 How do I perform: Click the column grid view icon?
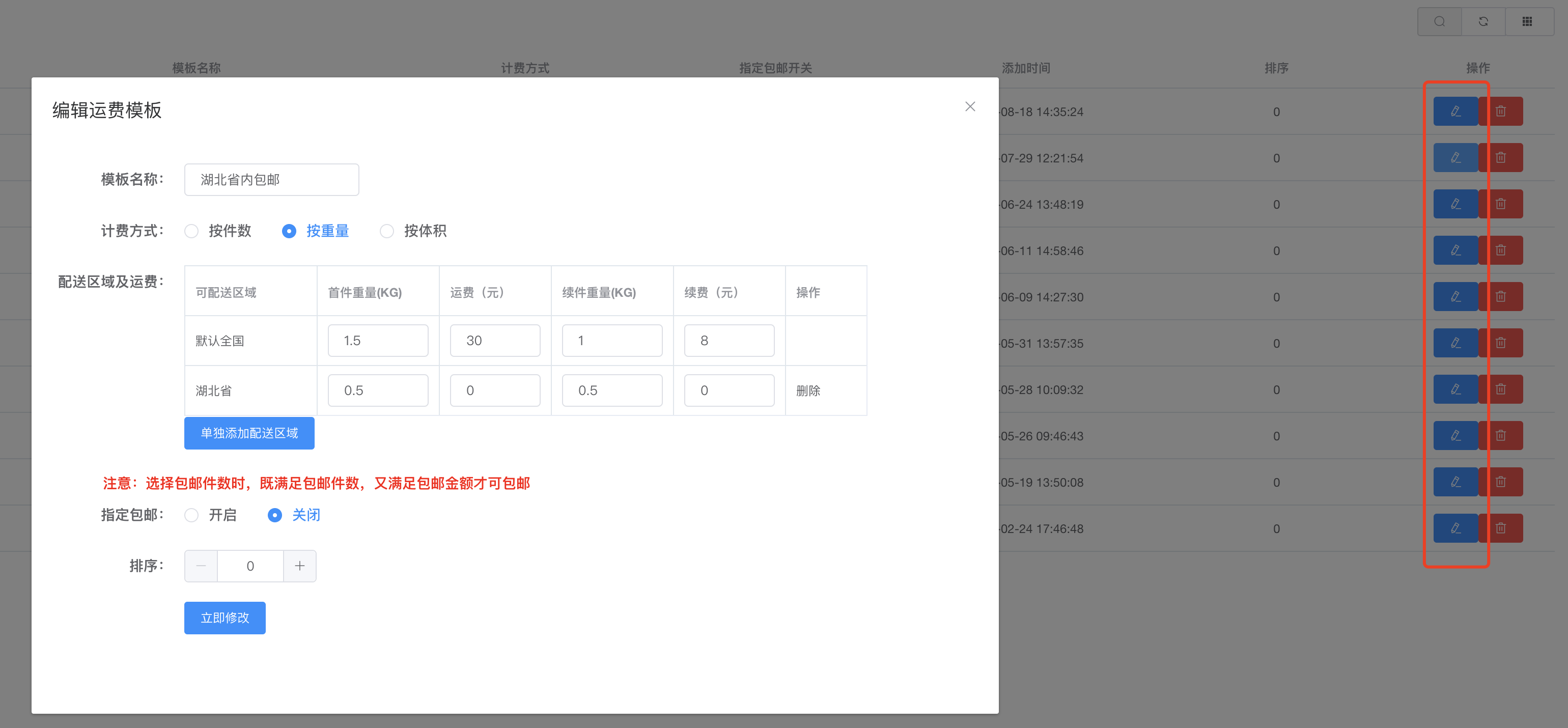(1527, 21)
